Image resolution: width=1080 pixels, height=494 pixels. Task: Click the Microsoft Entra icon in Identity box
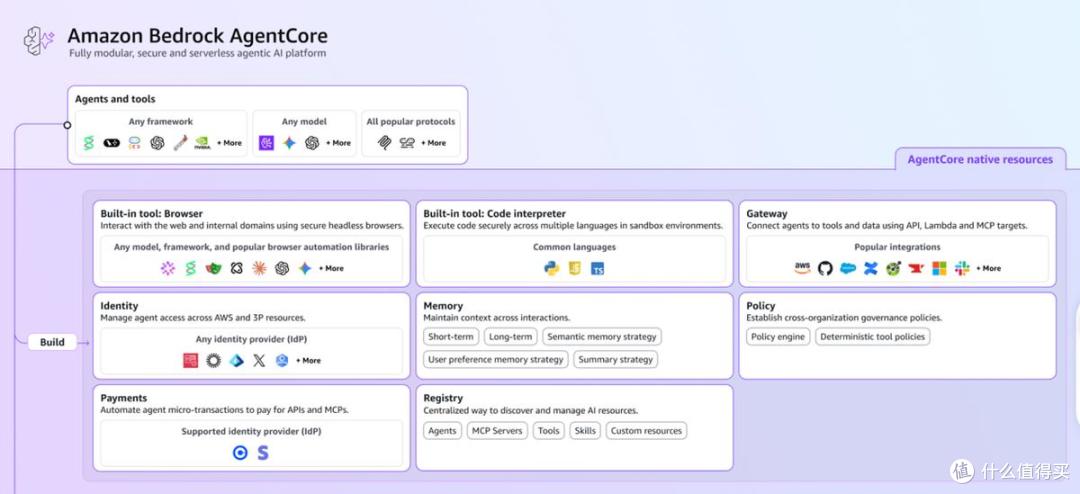click(236, 360)
